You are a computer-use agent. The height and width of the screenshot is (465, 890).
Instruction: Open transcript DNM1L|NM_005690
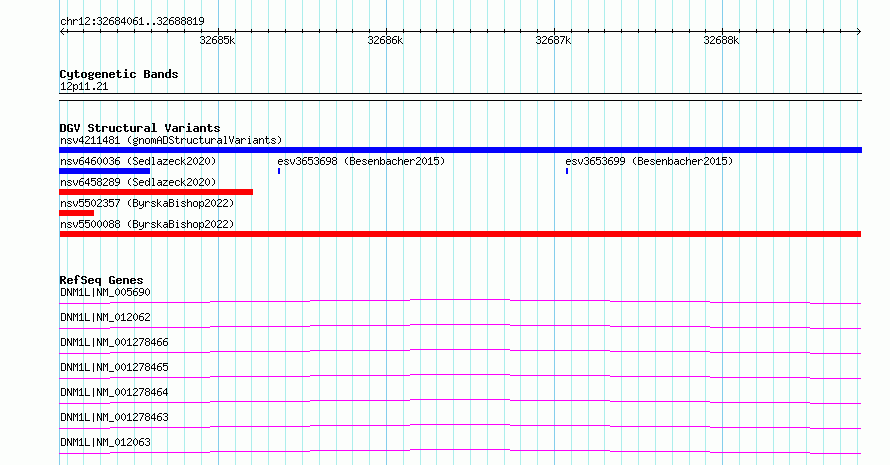(106, 292)
